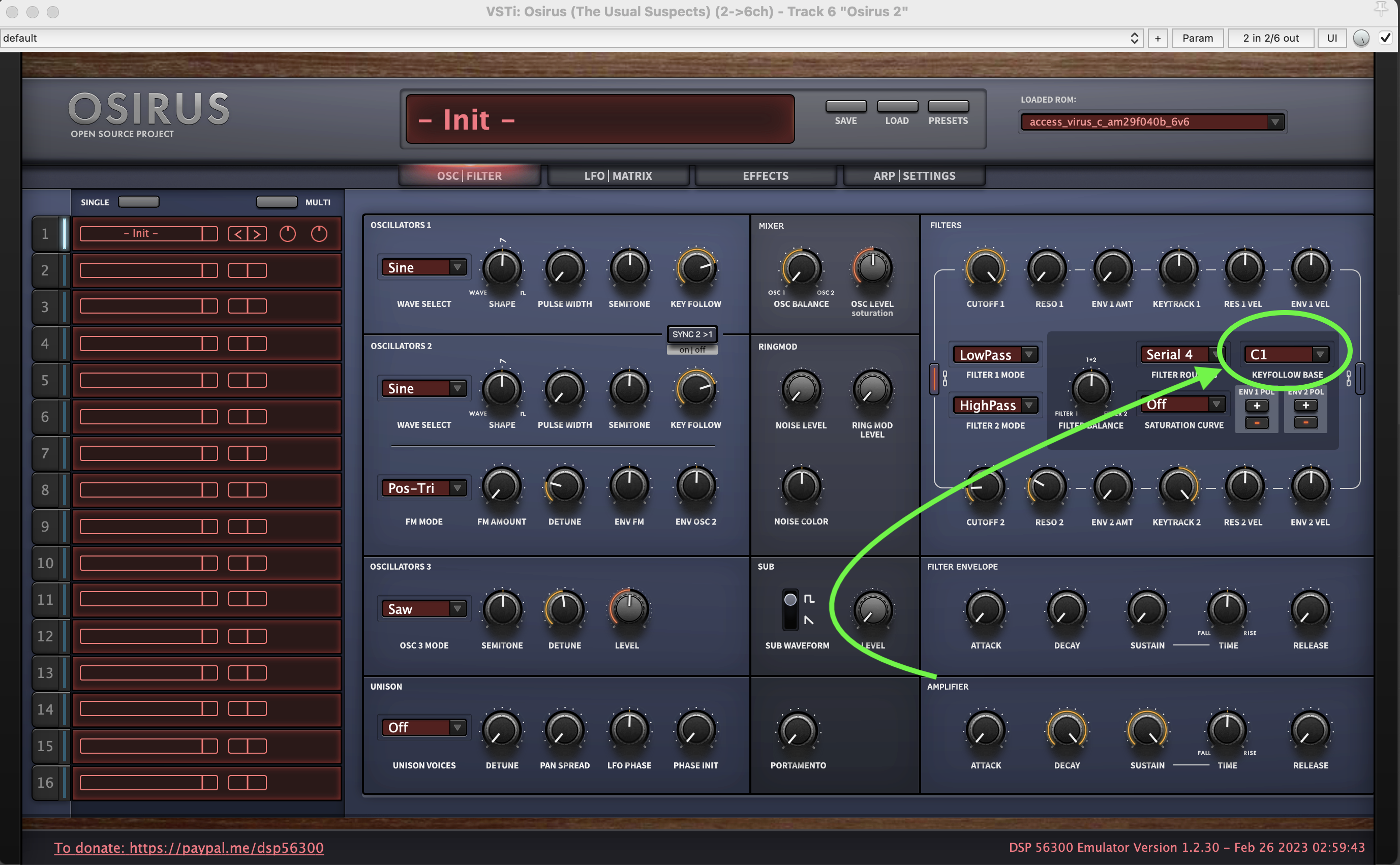
Task: Click the previous preset arrow in part 1
Action: point(238,234)
